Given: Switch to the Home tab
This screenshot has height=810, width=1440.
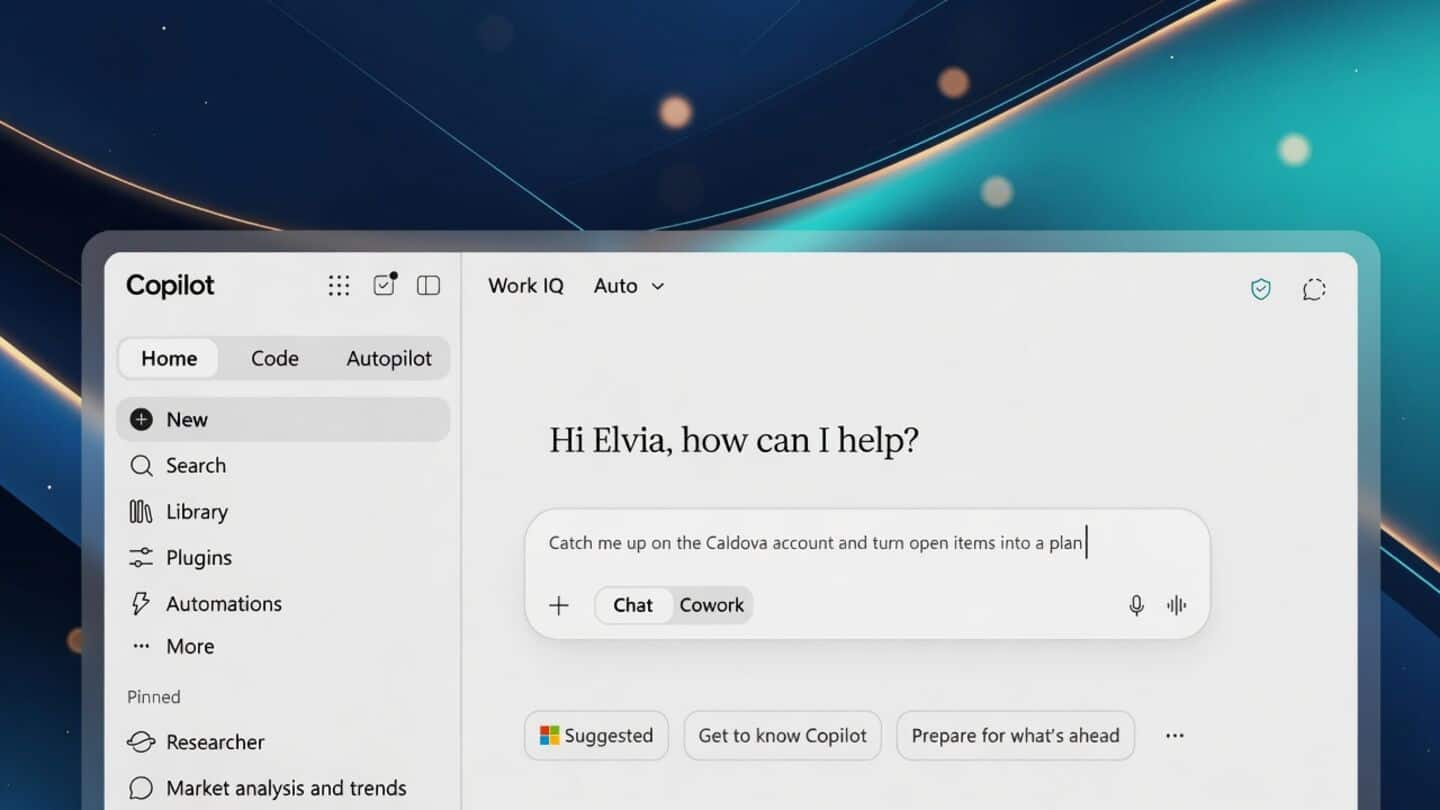Looking at the screenshot, I should tap(169, 359).
